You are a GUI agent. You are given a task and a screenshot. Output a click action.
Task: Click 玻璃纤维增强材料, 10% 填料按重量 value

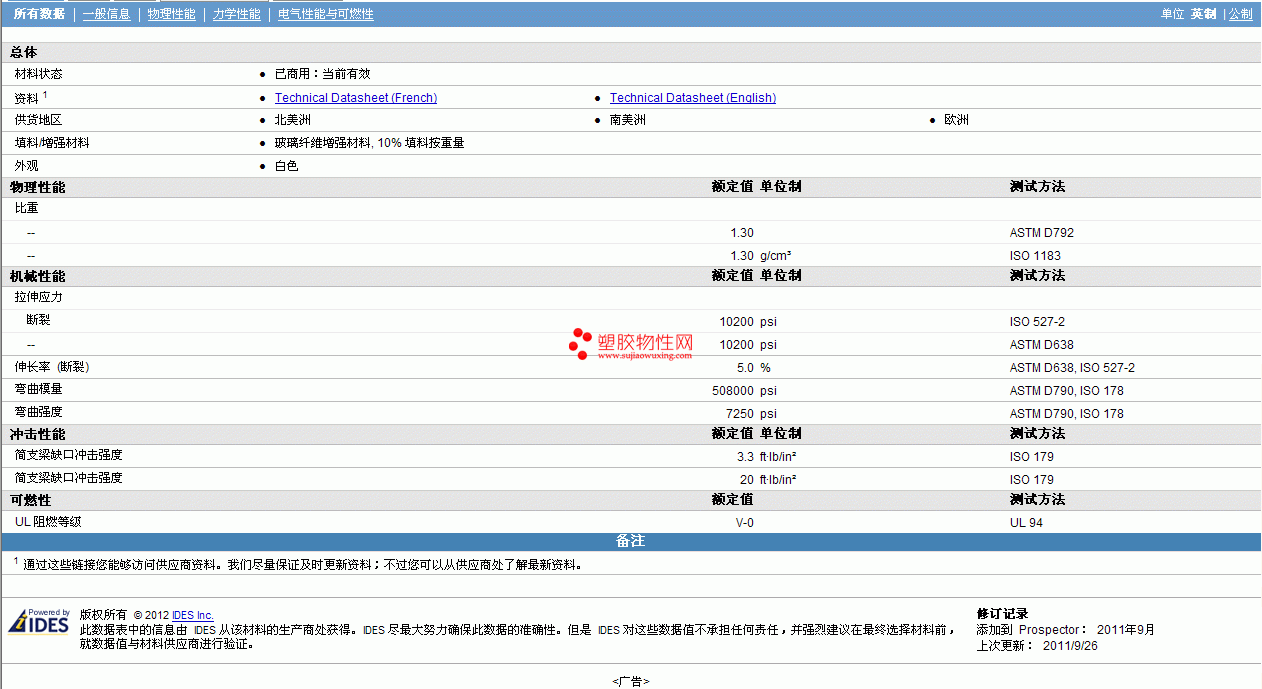pyautogui.click(x=370, y=143)
